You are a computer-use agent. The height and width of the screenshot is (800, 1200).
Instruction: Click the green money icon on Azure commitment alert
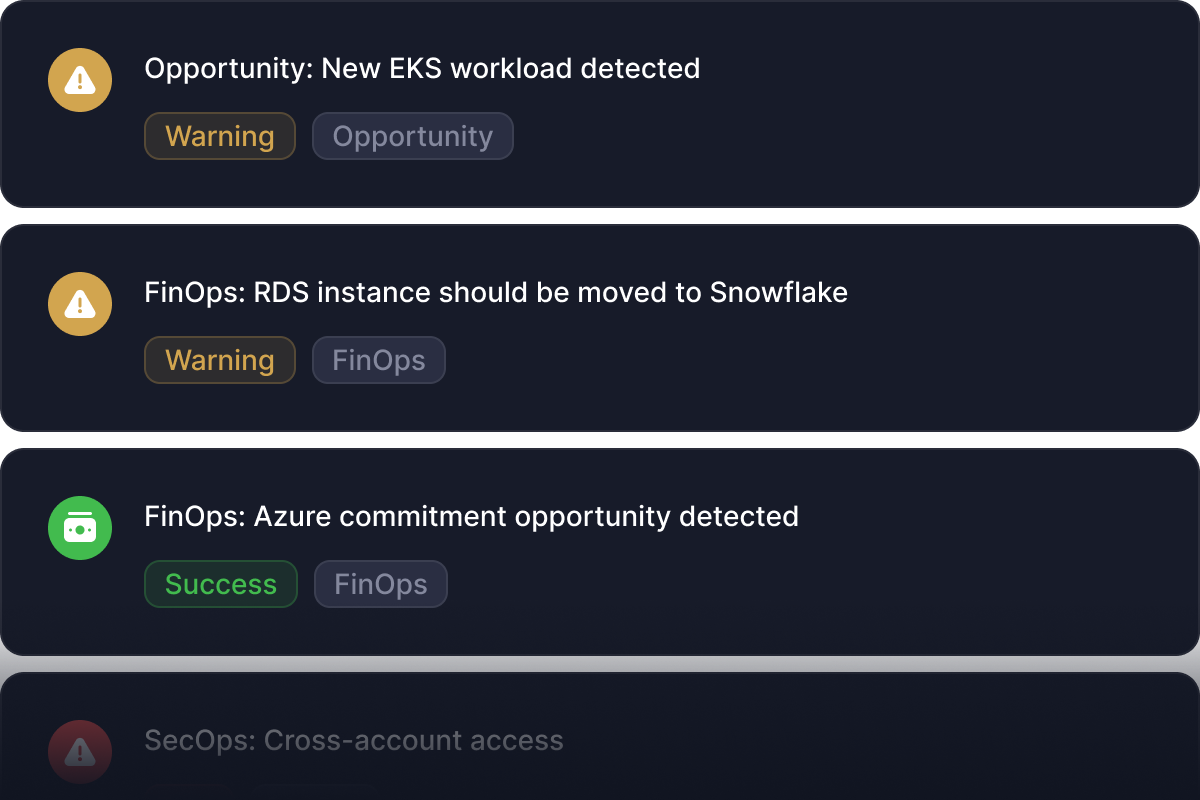(80, 528)
